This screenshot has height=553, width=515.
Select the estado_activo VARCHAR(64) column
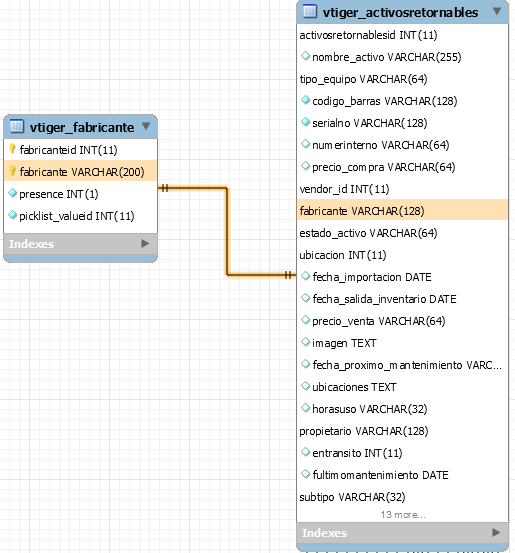pyautogui.click(x=402, y=233)
